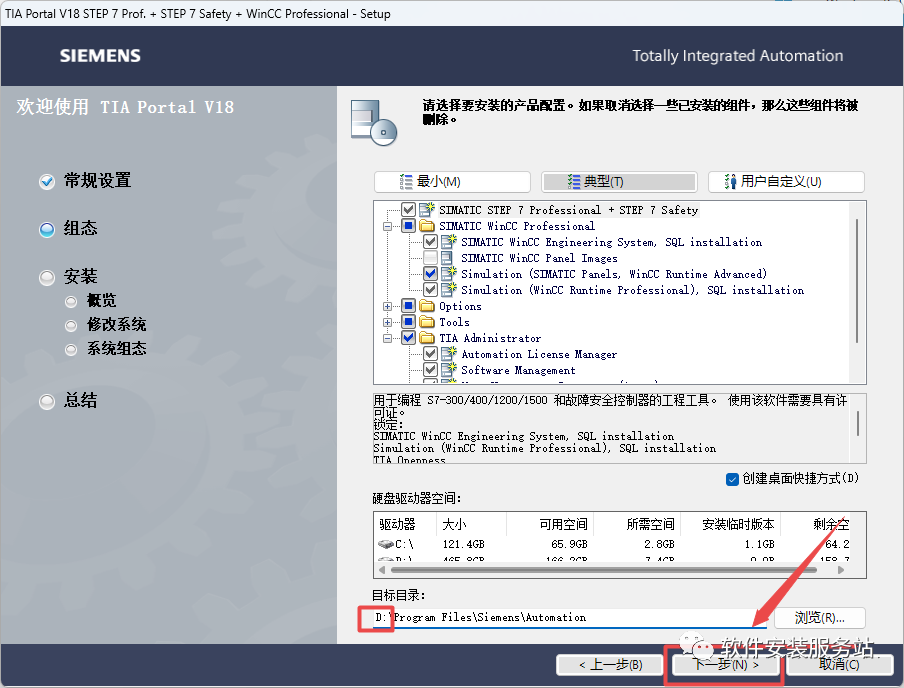Screen dimensions: 904x688
Task: Click the description box vertical scrollbar
Action: (858, 423)
